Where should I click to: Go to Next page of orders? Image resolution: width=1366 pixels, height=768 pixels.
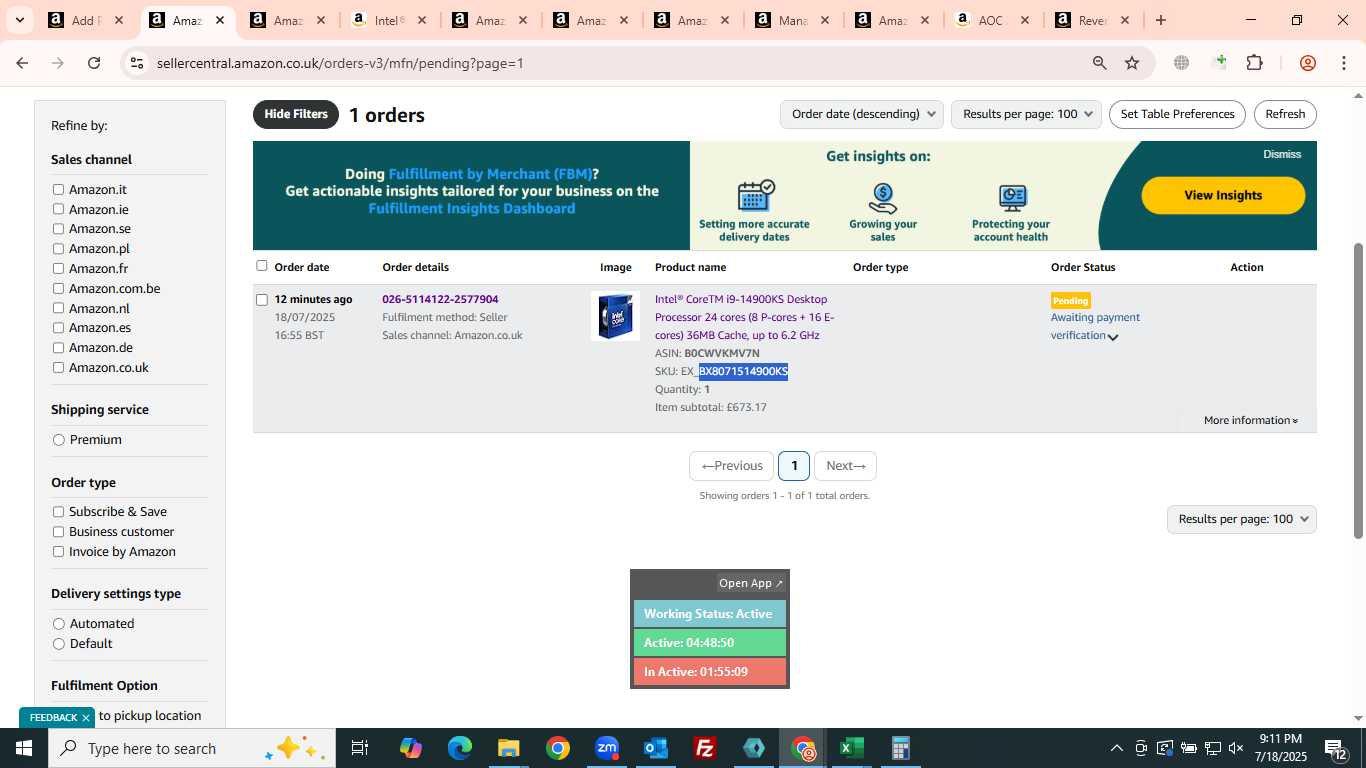(845, 466)
